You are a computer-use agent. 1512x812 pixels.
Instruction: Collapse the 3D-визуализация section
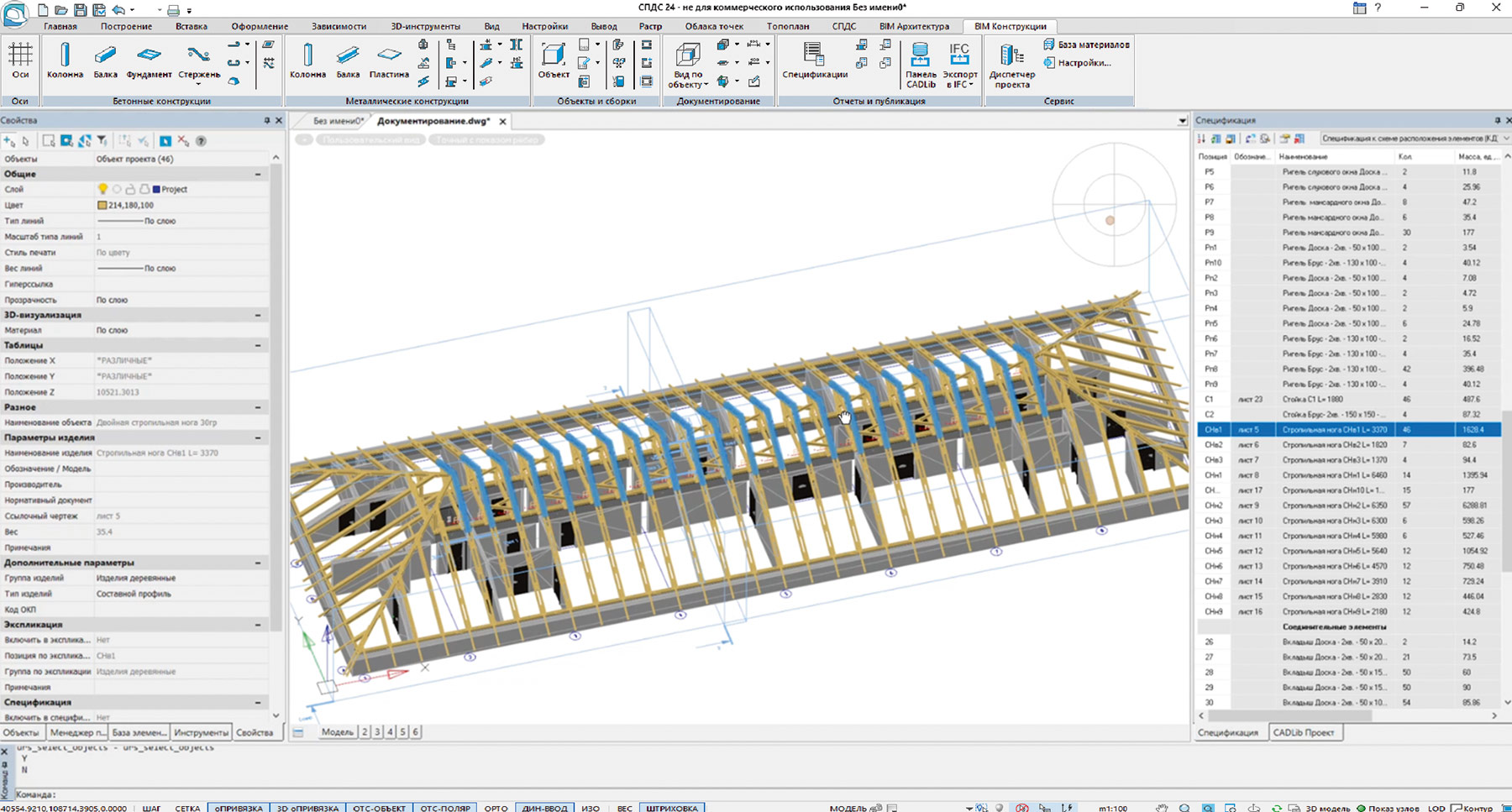pos(258,315)
